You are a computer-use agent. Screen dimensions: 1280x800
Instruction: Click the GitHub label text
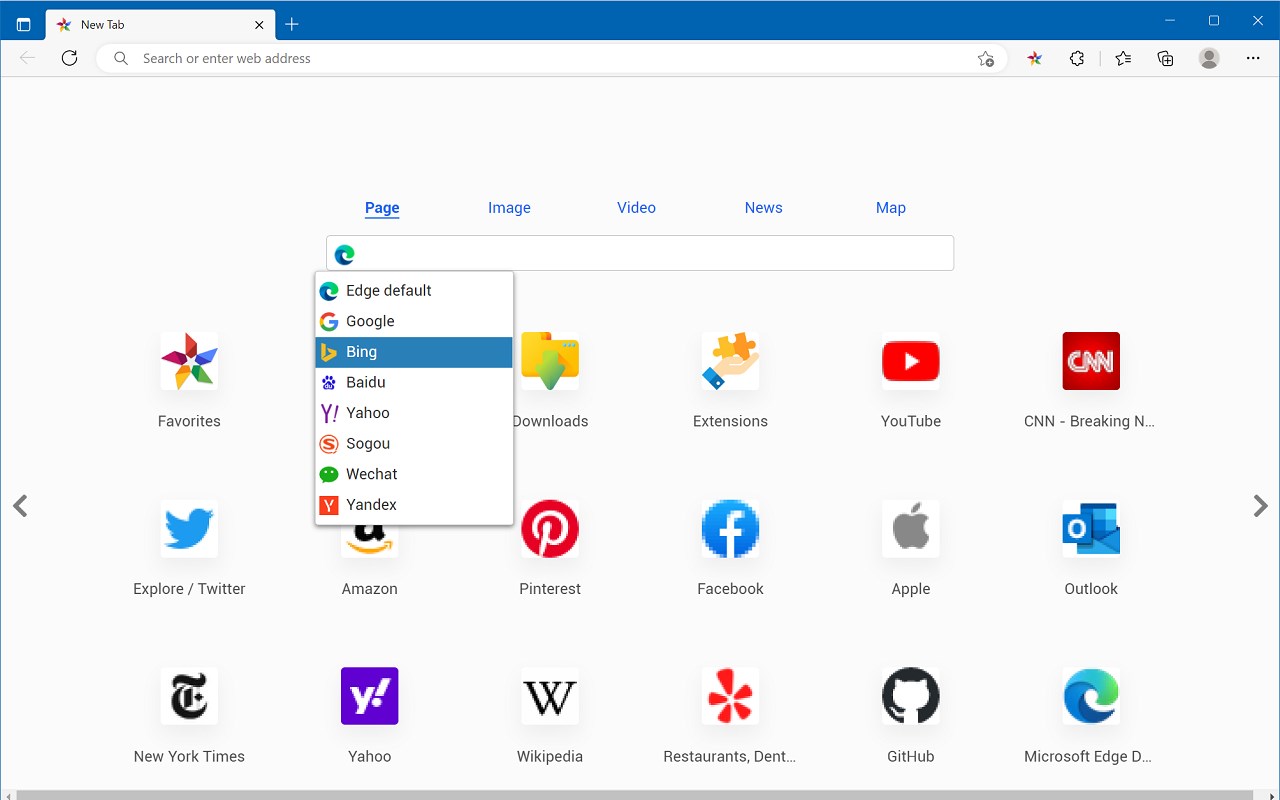[x=911, y=757]
